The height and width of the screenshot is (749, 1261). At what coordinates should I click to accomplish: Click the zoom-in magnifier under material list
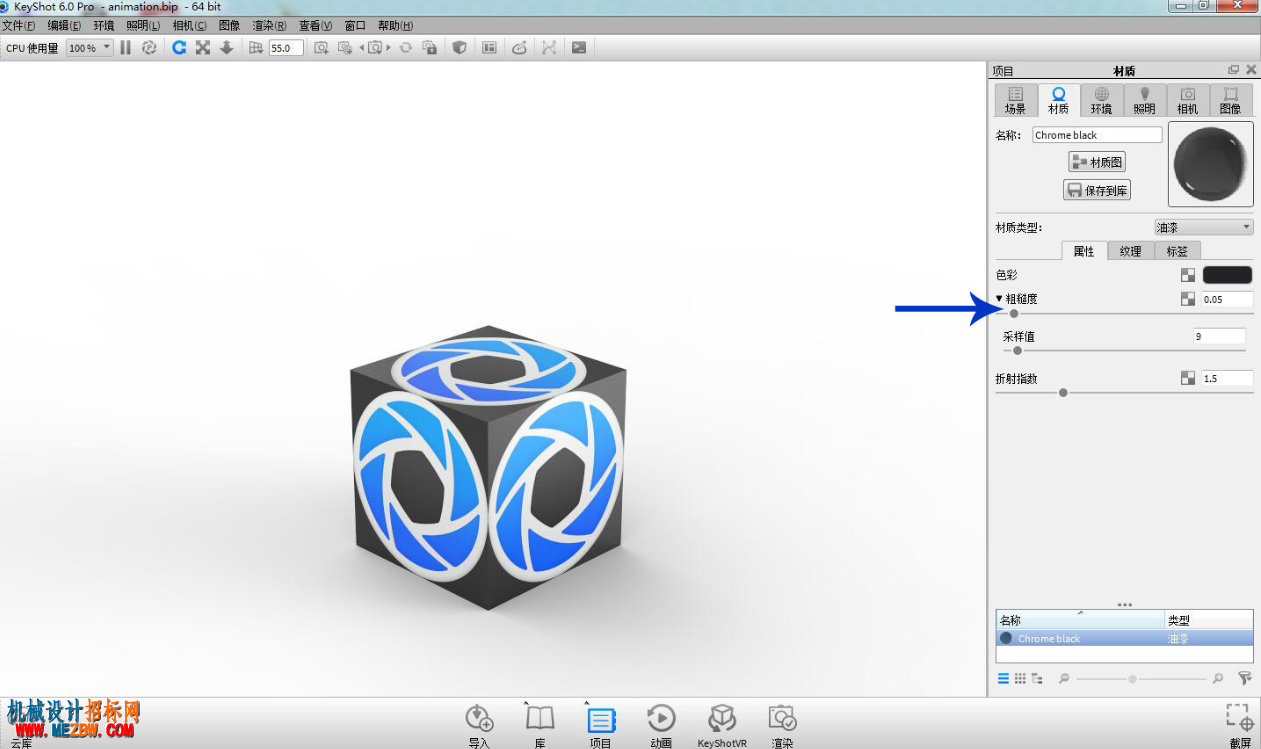click(x=1218, y=678)
